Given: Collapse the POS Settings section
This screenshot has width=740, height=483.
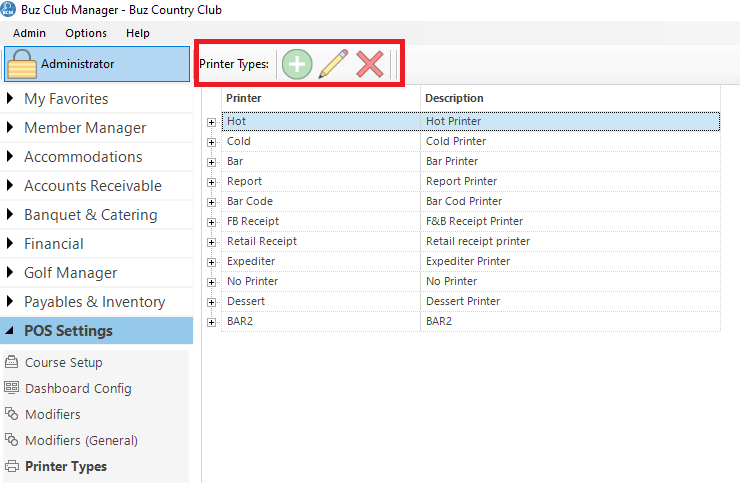Looking at the screenshot, I should (68, 331).
